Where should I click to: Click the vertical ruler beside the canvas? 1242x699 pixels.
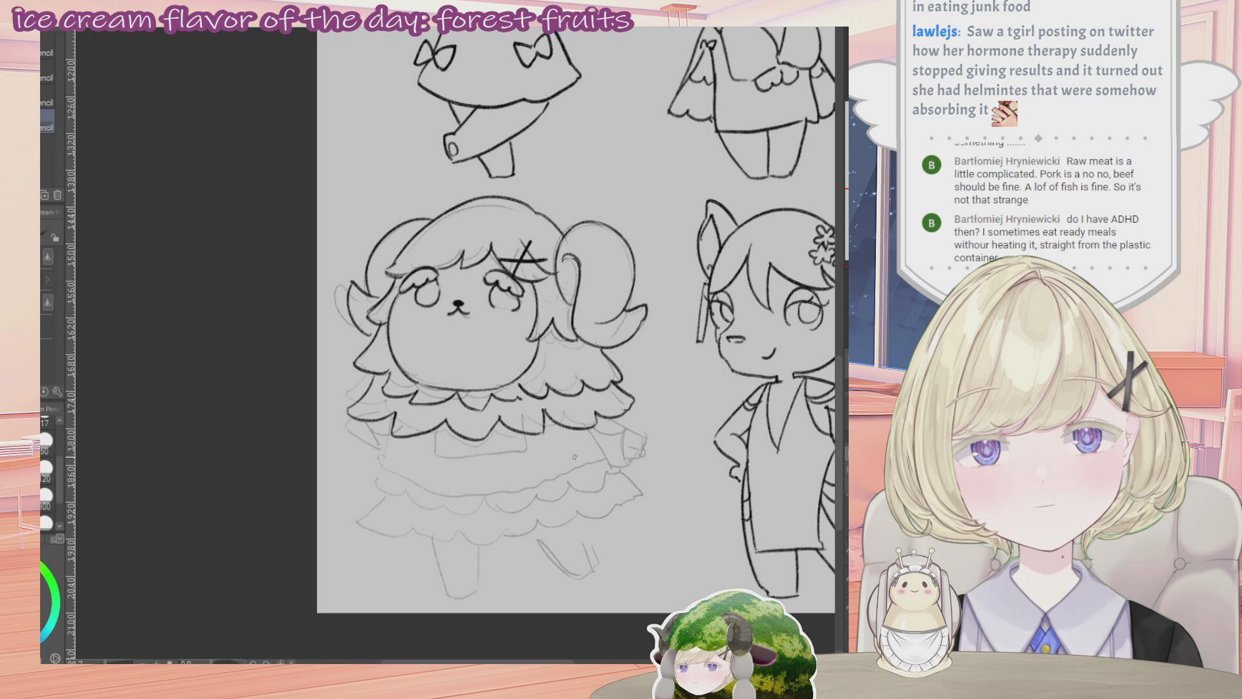[x=70, y=345]
